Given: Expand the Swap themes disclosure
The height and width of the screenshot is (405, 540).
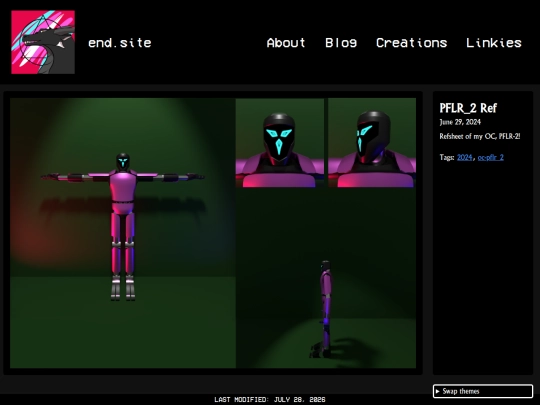Looking at the screenshot, I should pyautogui.click(x=483, y=391).
